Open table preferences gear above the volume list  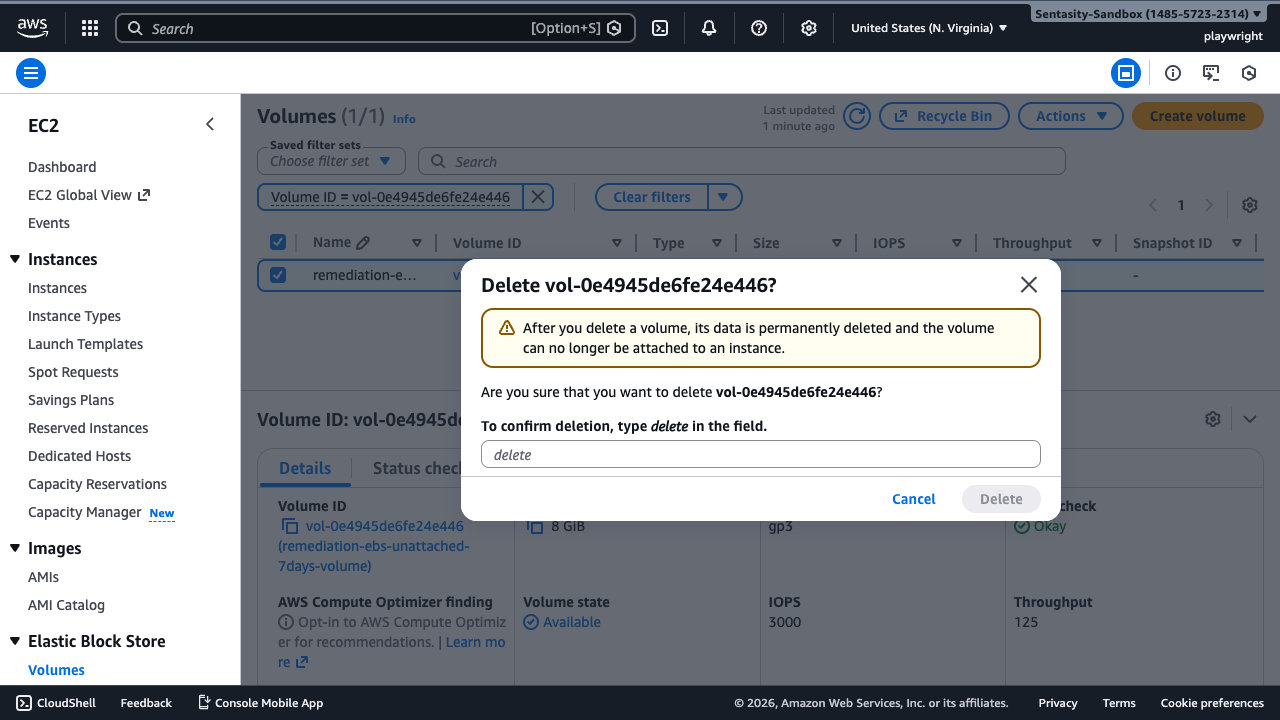(x=1249, y=204)
